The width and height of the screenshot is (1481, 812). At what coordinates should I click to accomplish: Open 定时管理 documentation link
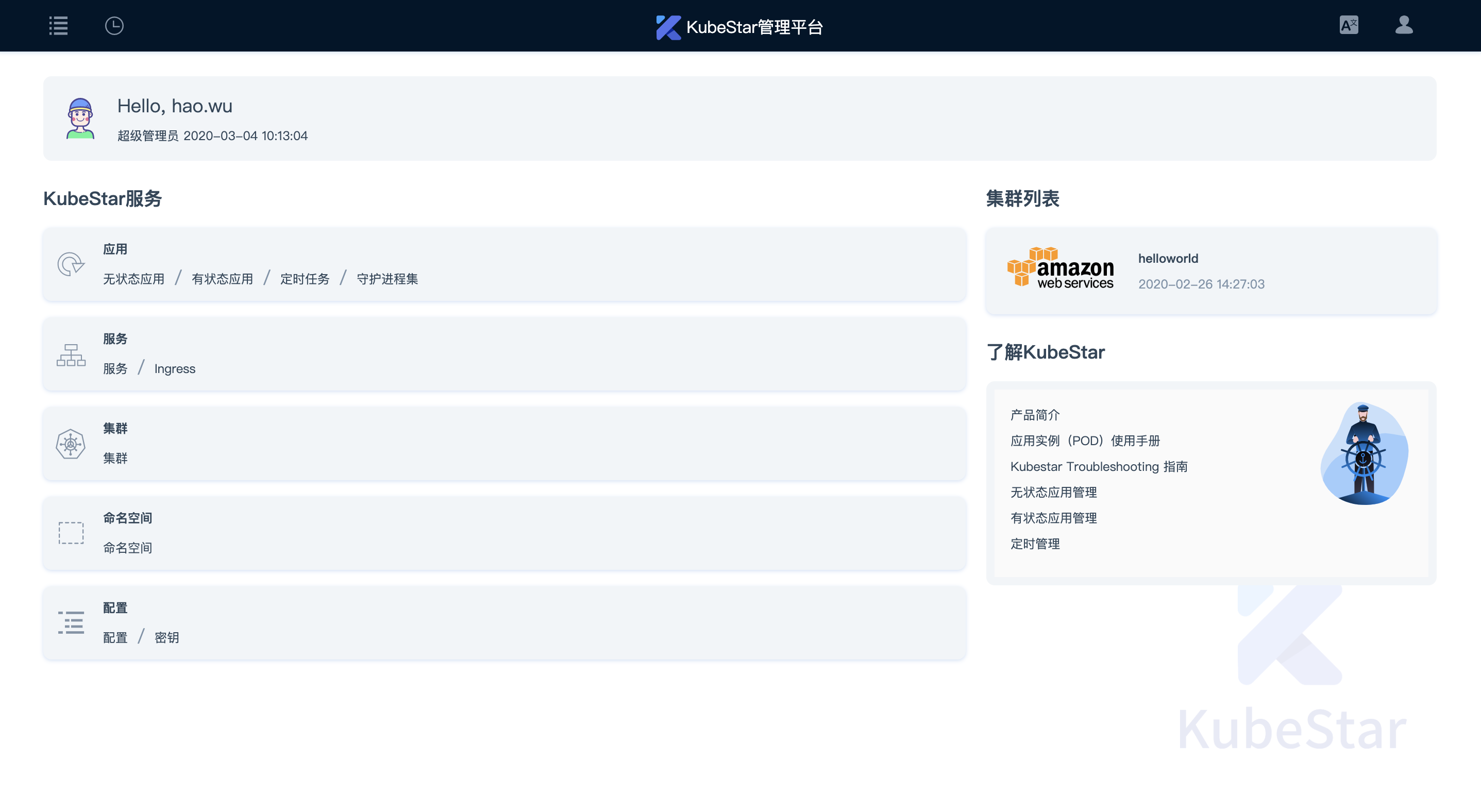1035,544
